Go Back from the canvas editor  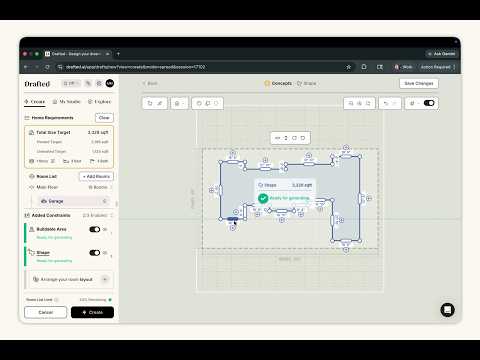[x=150, y=83]
